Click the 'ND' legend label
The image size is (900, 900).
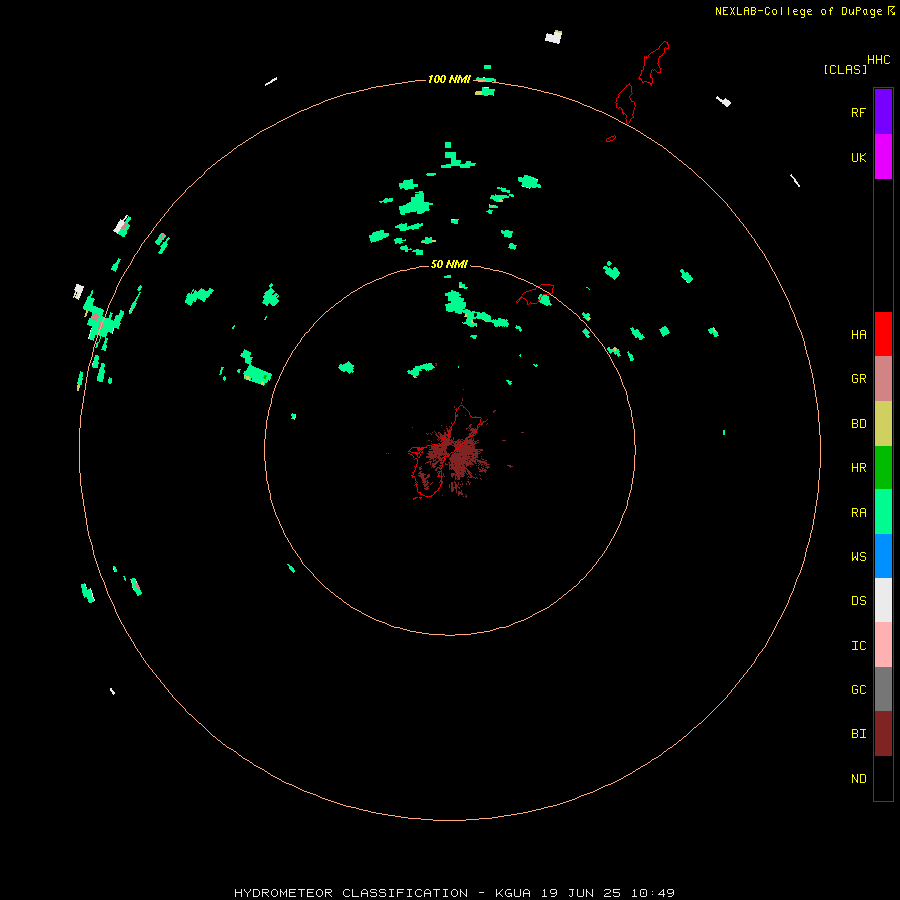tap(858, 779)
